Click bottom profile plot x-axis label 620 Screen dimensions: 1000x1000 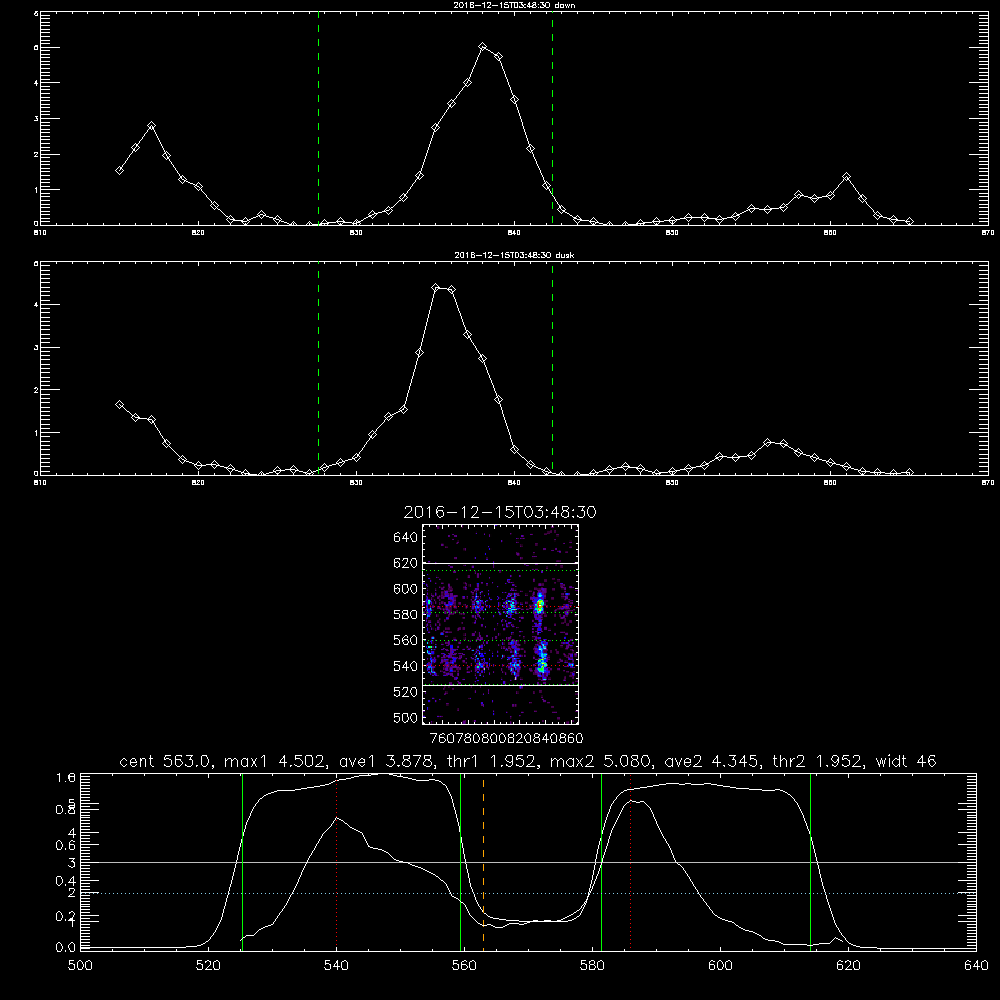[848, 966]
